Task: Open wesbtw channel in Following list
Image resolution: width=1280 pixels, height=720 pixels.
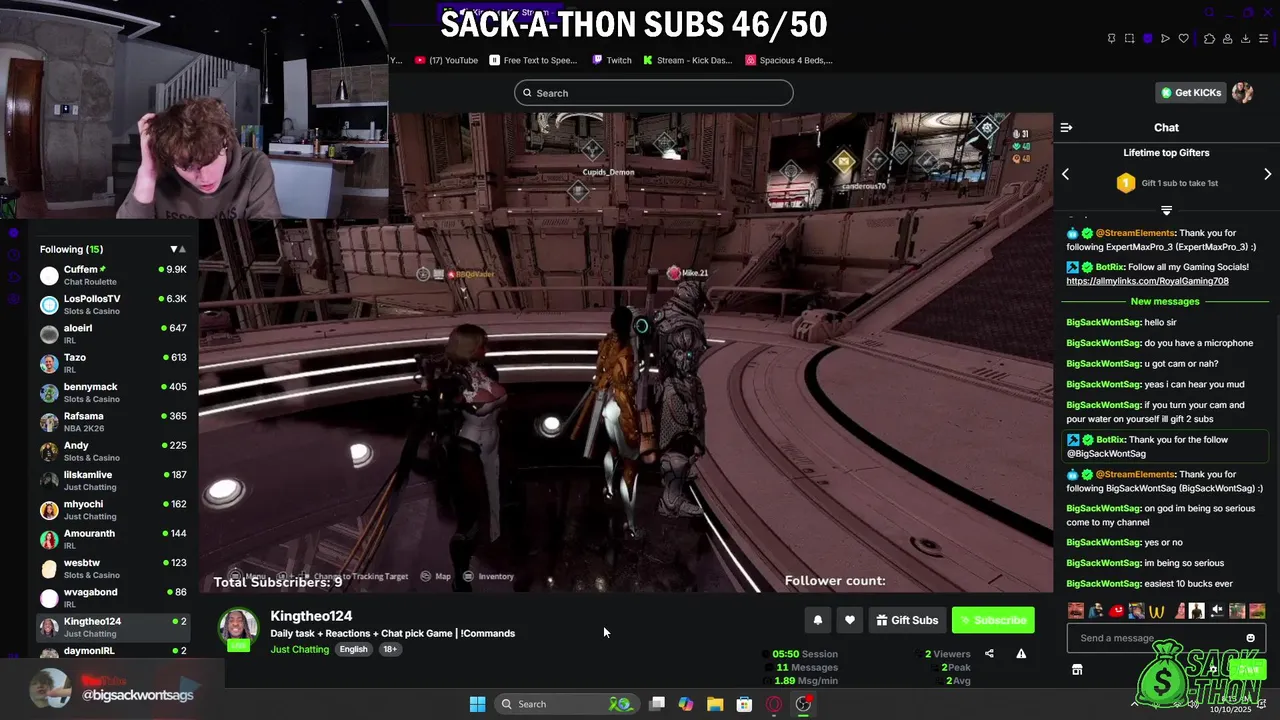Action: (x=113, y=569)
